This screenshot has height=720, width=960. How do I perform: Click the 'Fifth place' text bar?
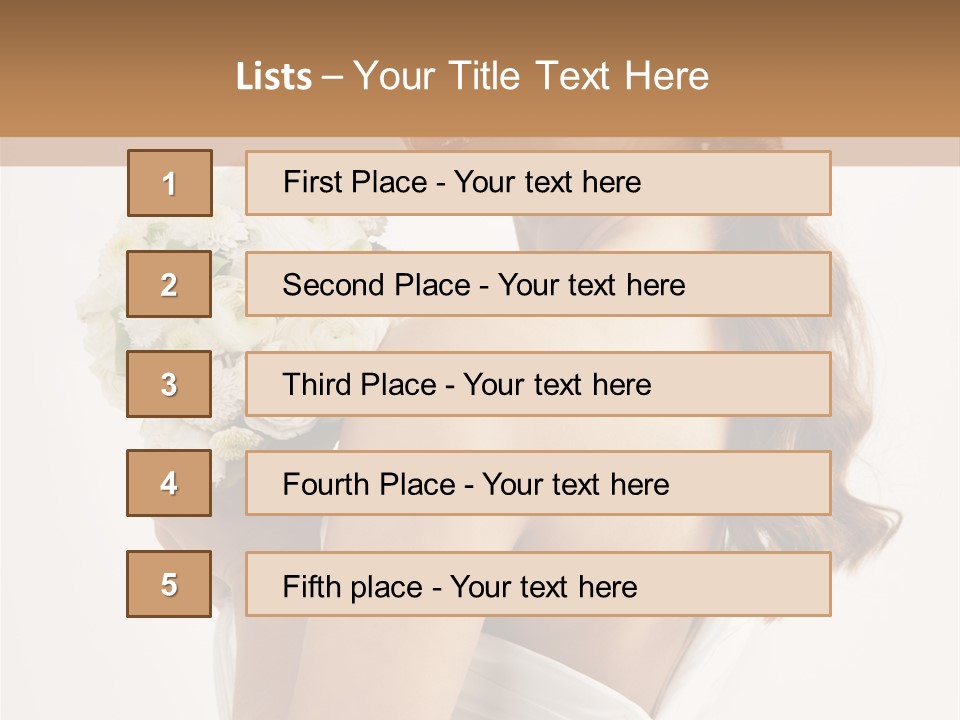click(538, 584)
